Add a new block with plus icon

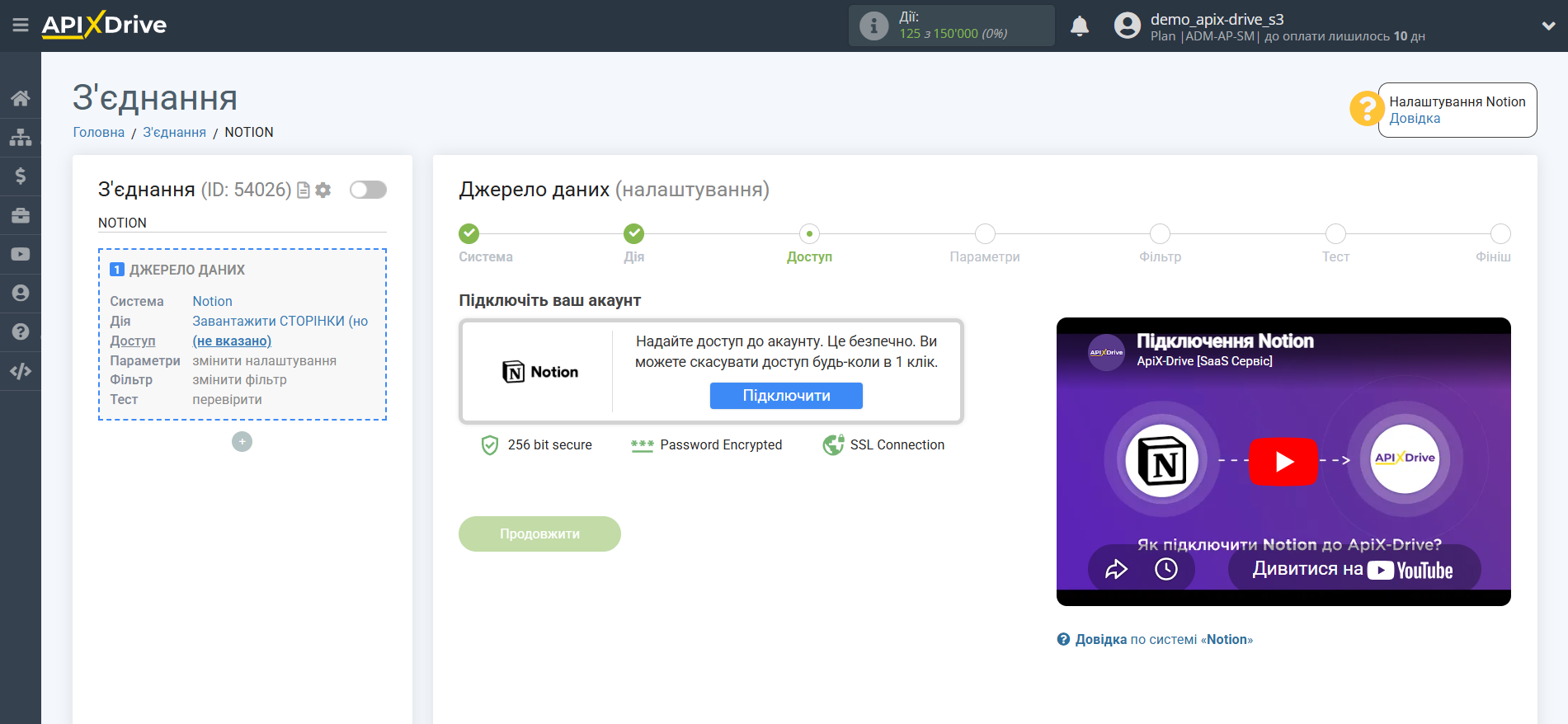[x=242, y=442]
